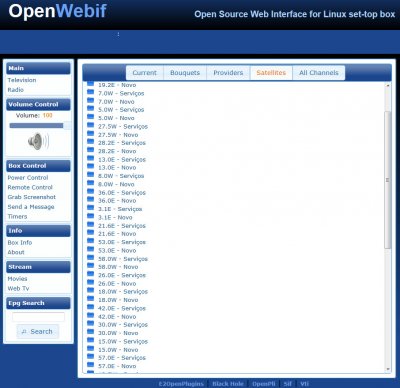Click folder icon beside 5.0W - Novo

tap(90, 117)
